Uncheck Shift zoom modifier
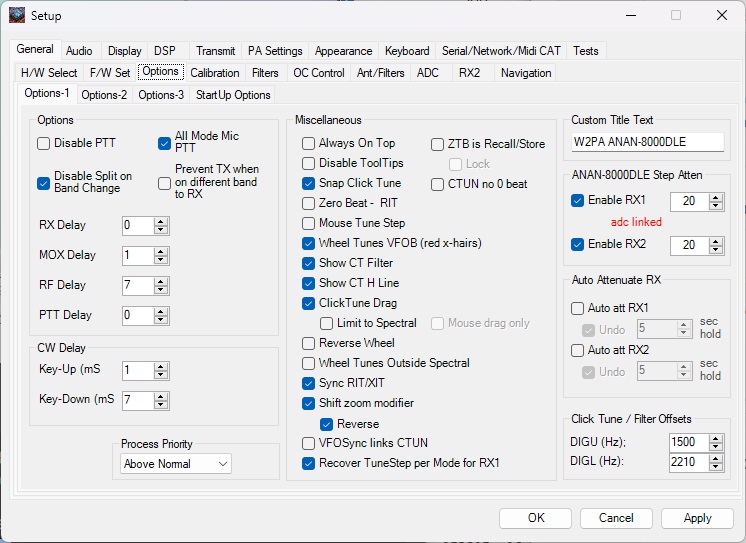The height and width of the screenshot is (543, 746). [308, 403]
